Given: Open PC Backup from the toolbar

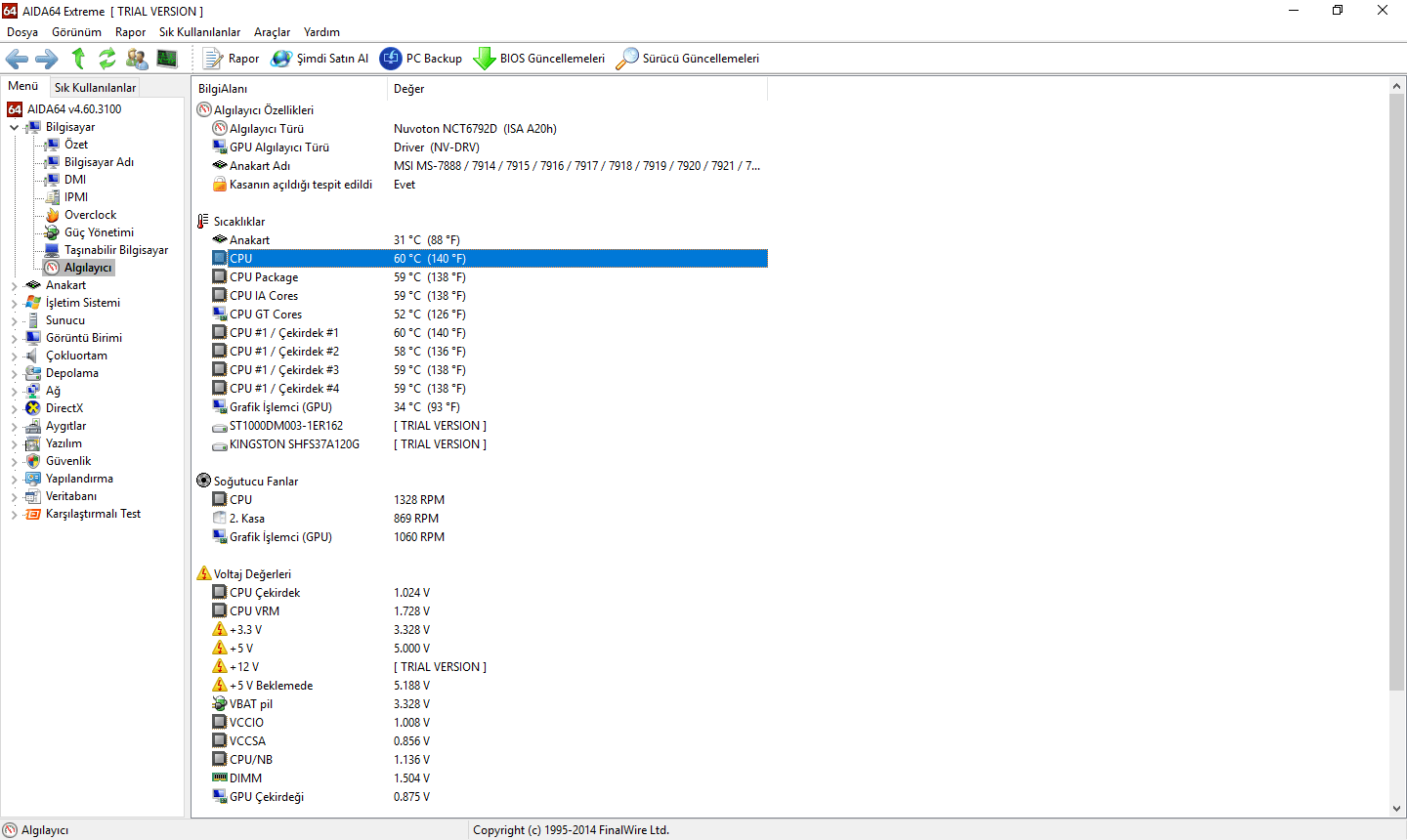Looking at the screenshot, I should [421, 59].
